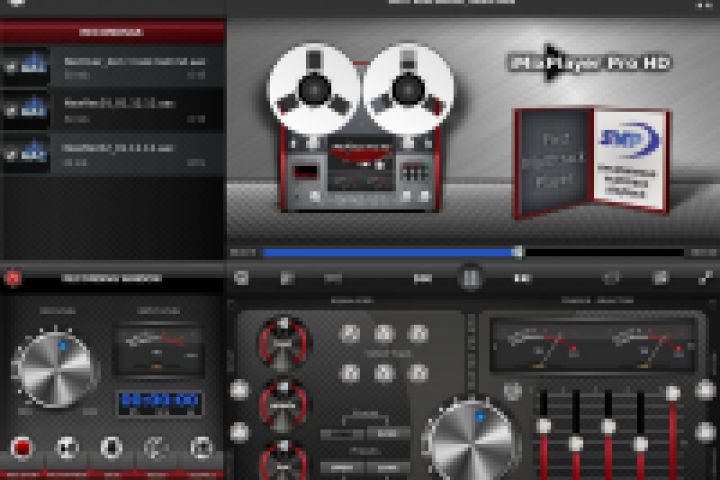720x480 pixels.
Task: Open the third recording's waveform thumbnail
Action: click(34, 151)
